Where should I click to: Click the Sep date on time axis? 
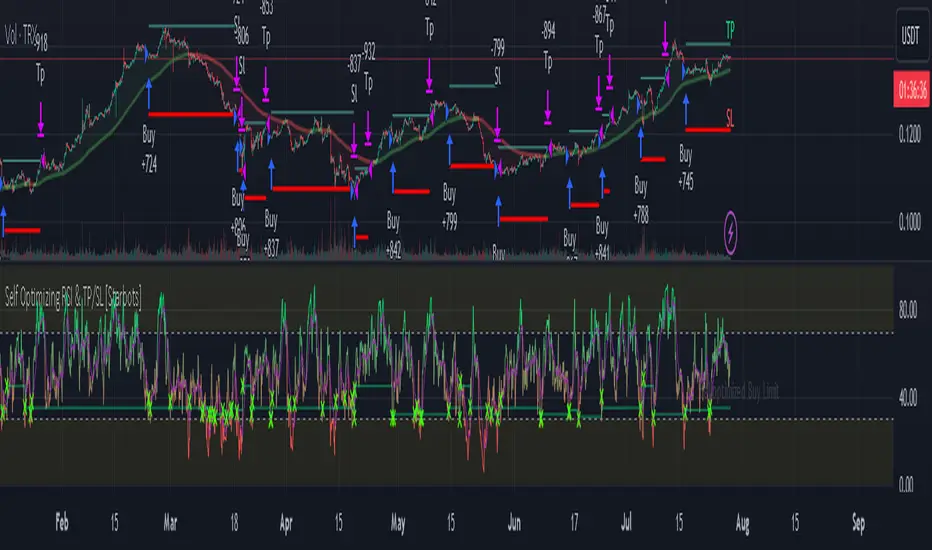pyautogui.click(x=858, y=523)
